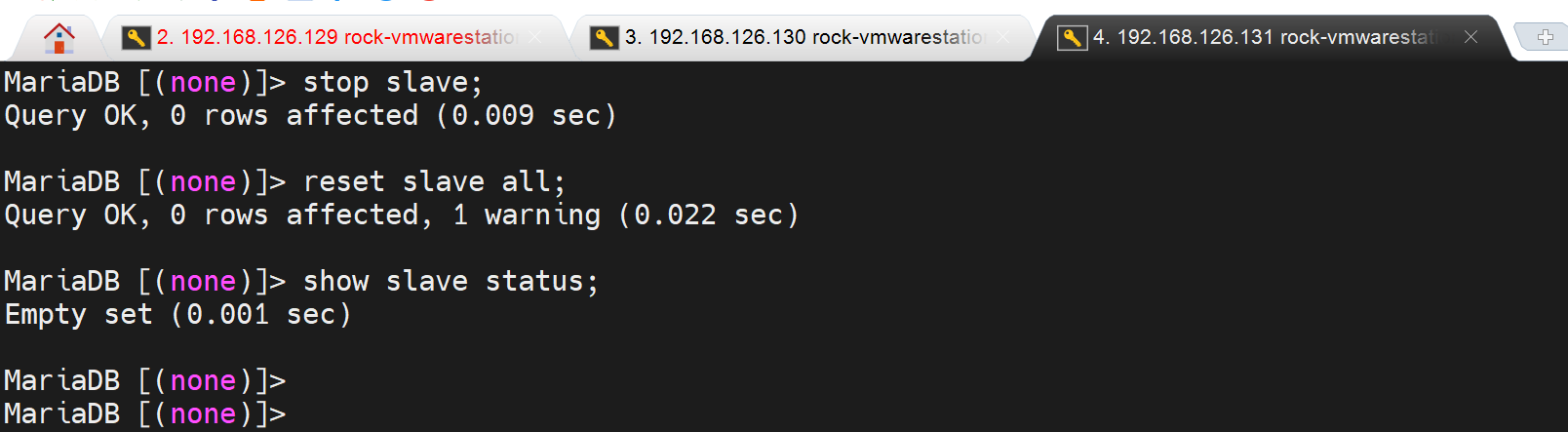This screenshot has height=432, width=1568.
Task: Click the "reset slave all;" command text
Action: pyautogui.click(x=434, y=182)
